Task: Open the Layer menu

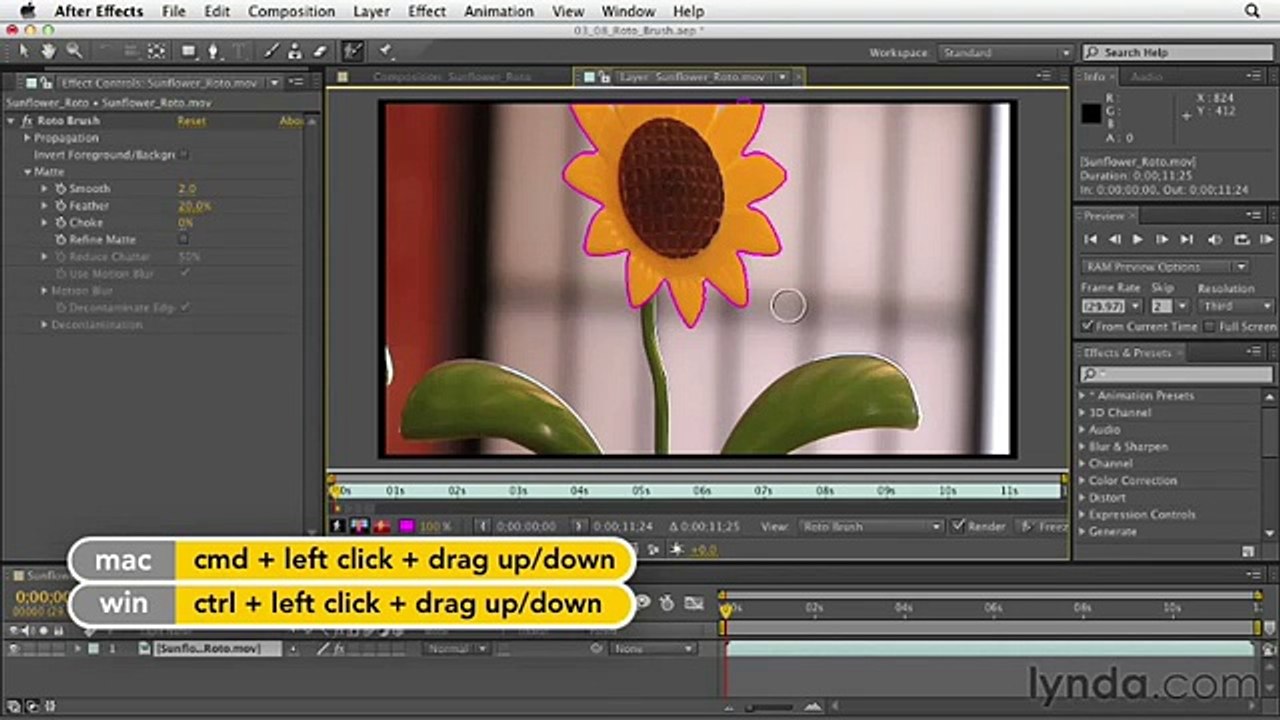Action: pos(372,11)
